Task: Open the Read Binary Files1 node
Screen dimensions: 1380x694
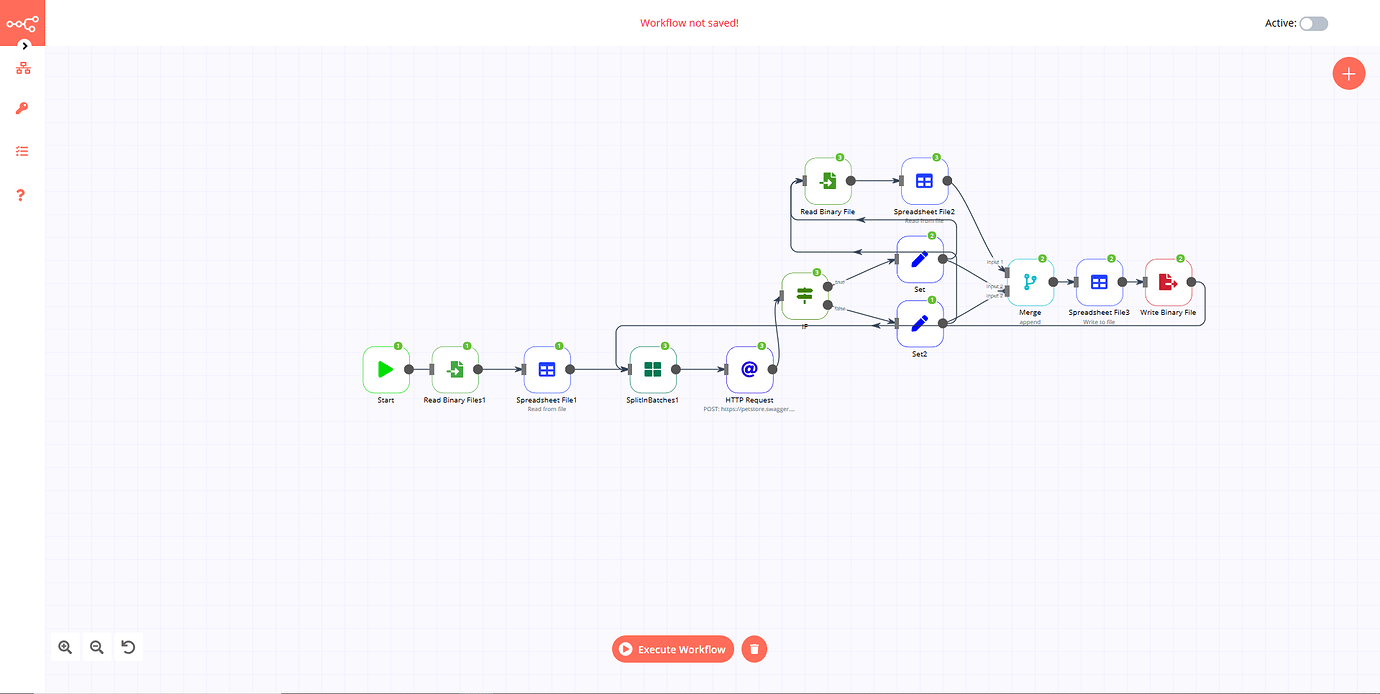Action: [x=455, y=369]
